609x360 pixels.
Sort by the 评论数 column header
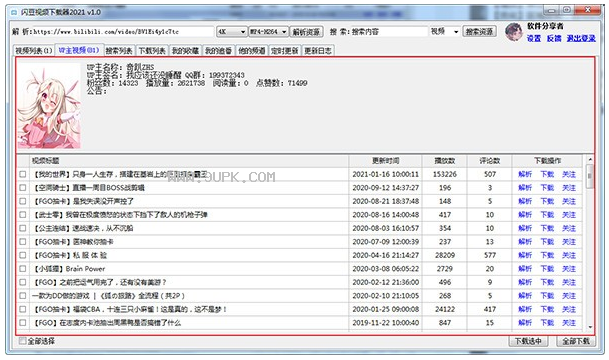point(490,161)
